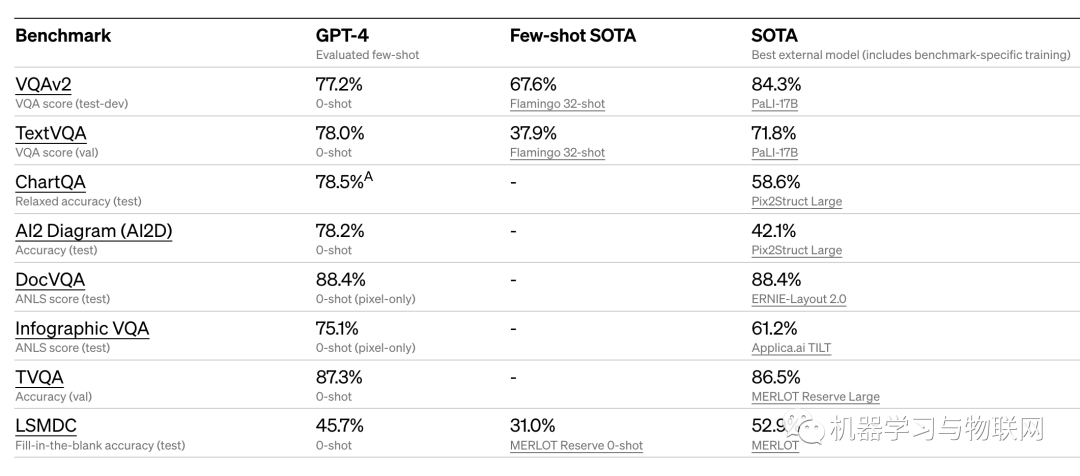Click the TVQA benchmark link
Screen dimensions: 1080x476
pyautogui.click(x=39, y=378)
